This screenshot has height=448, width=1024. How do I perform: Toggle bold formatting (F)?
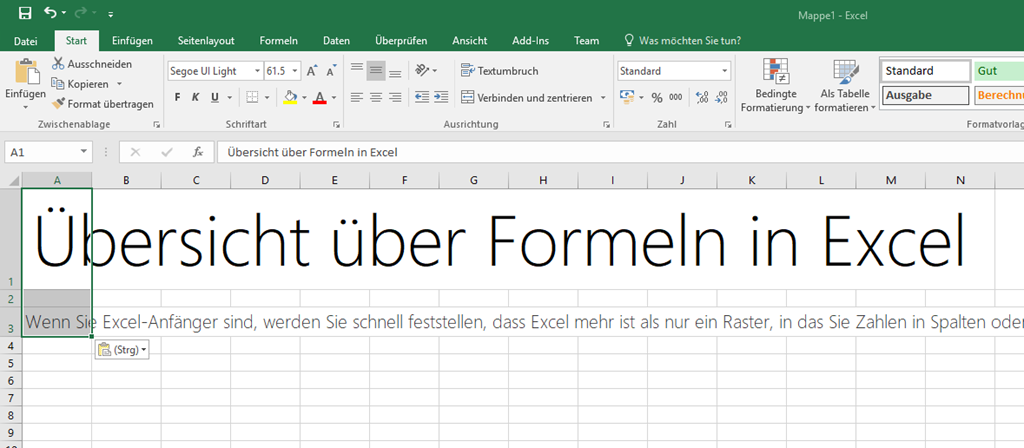177,97
